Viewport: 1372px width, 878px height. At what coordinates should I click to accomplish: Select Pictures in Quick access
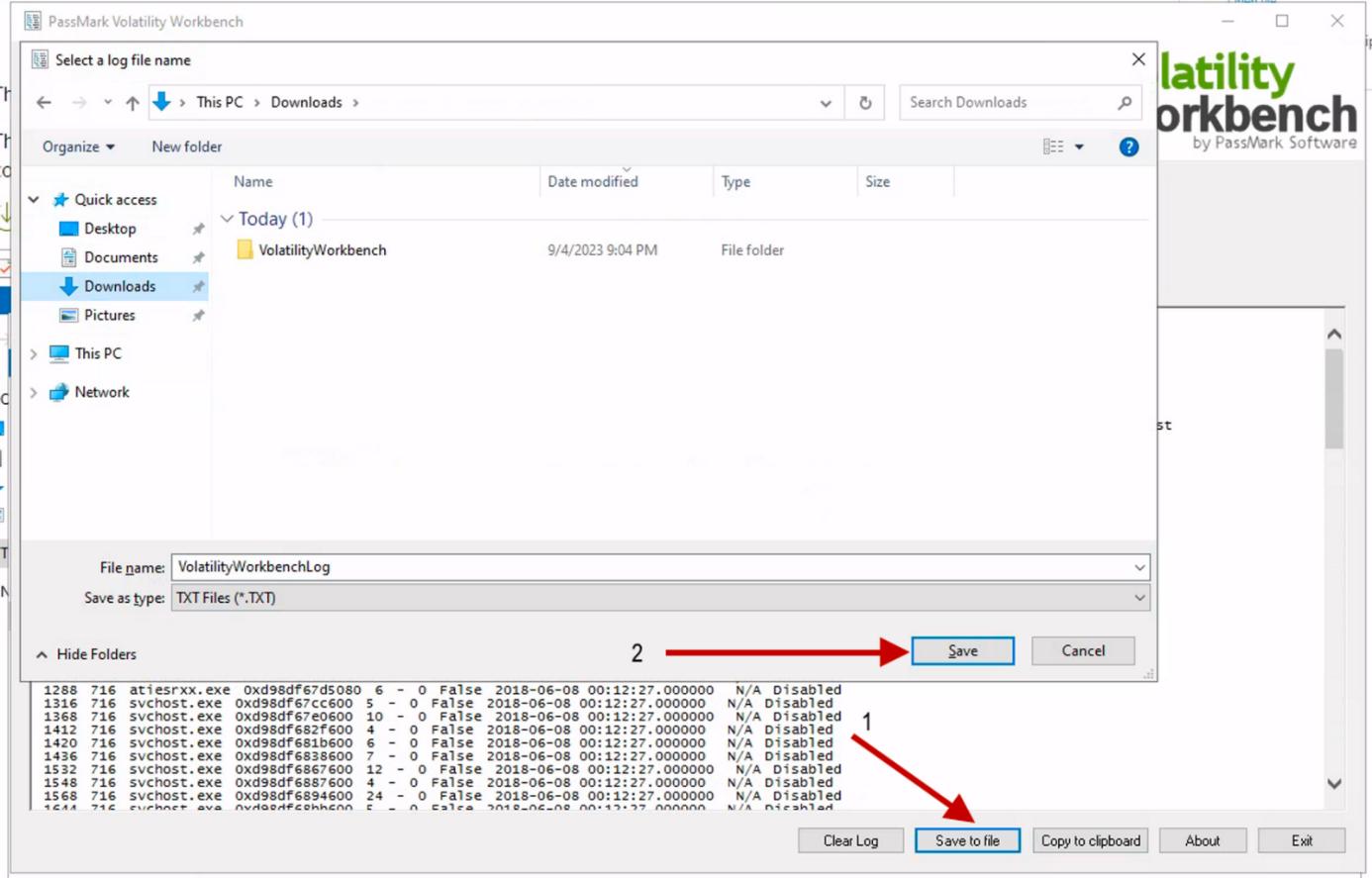point(110,315)
